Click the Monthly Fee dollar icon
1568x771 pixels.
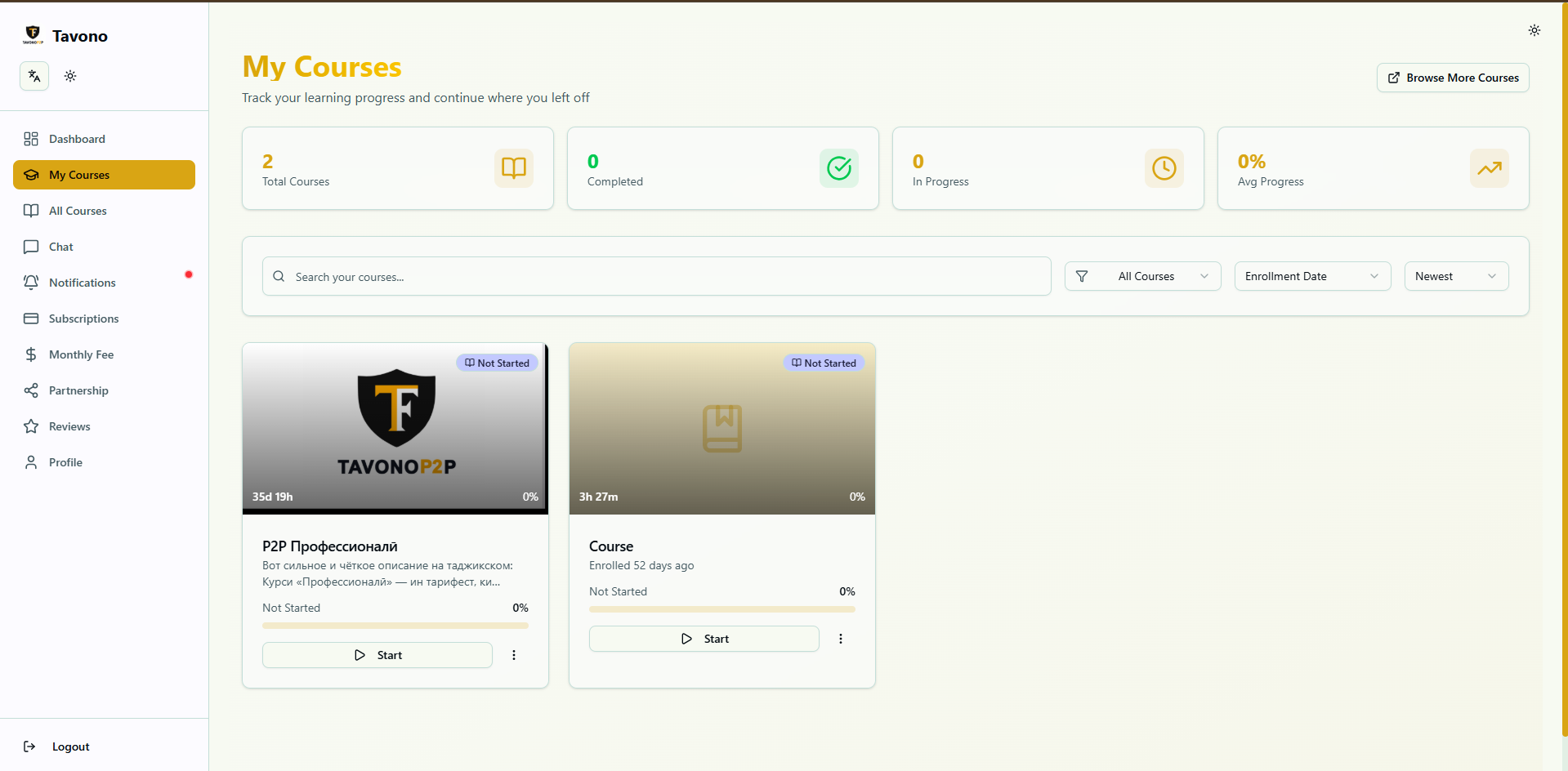31,354
